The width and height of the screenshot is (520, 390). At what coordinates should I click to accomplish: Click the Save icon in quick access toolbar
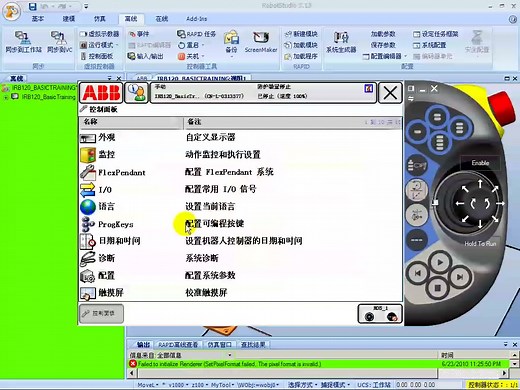tap(33, 6)
